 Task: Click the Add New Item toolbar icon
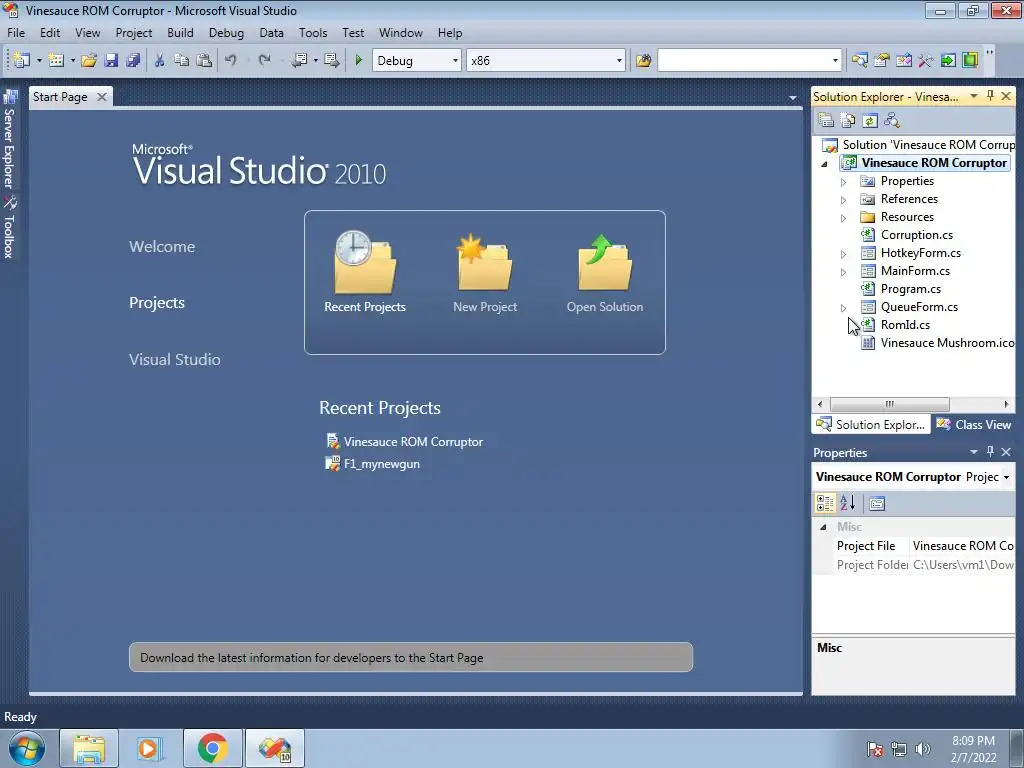pyautogui.click(x=56, y=60)
